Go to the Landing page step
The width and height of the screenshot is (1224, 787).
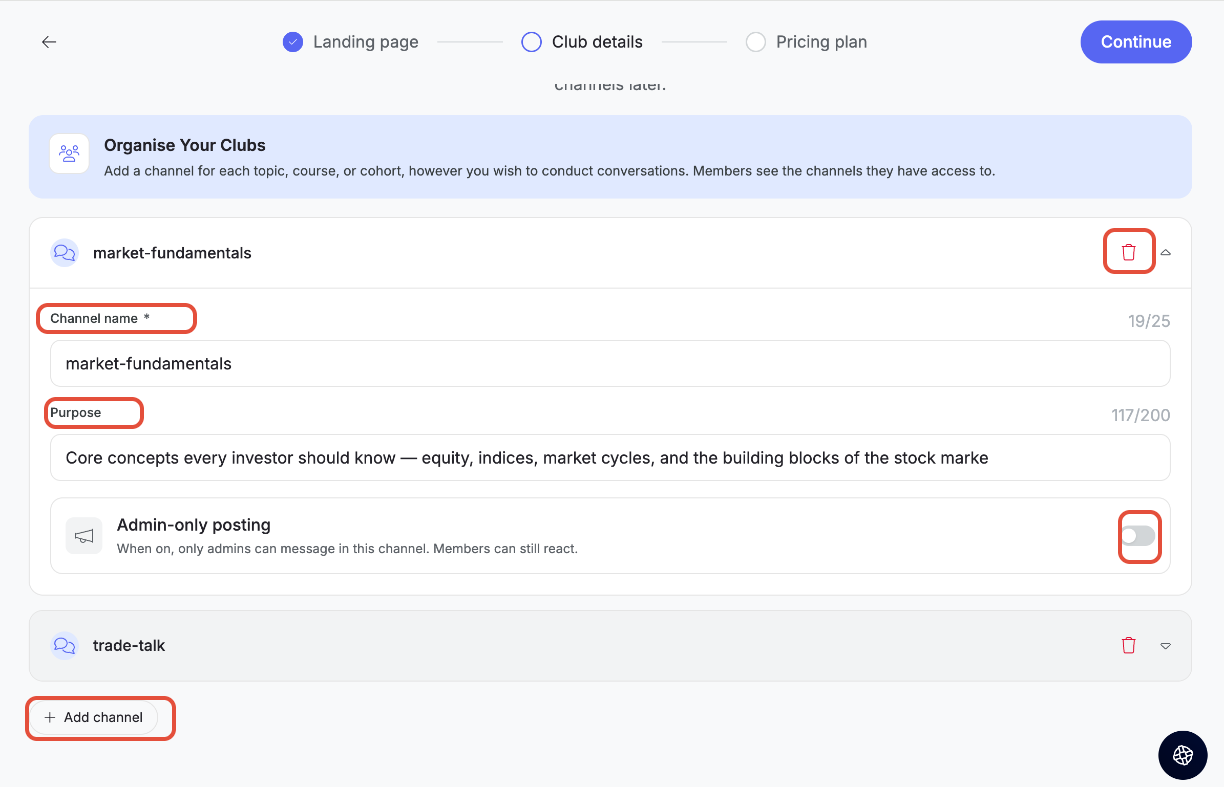pyautogui.click(x=351, y=42)
